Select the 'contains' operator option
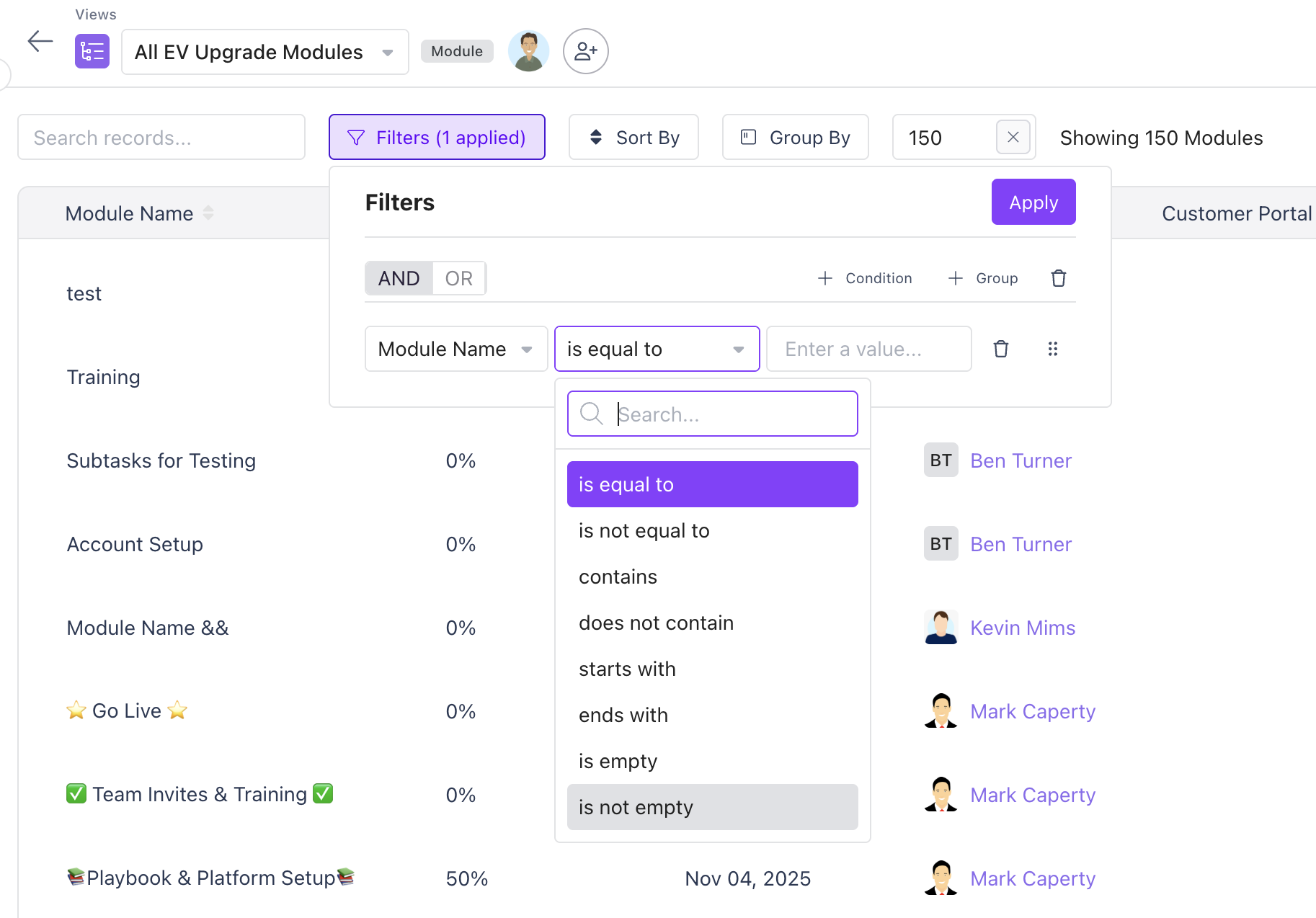 coord(618,576)
